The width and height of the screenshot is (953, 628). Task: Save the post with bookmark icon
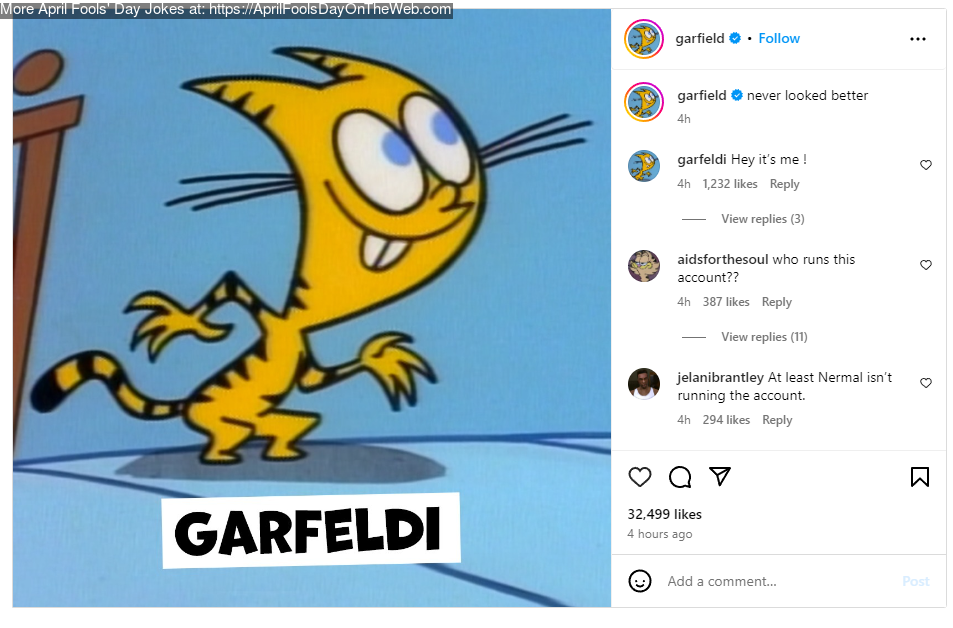[920, 477]
